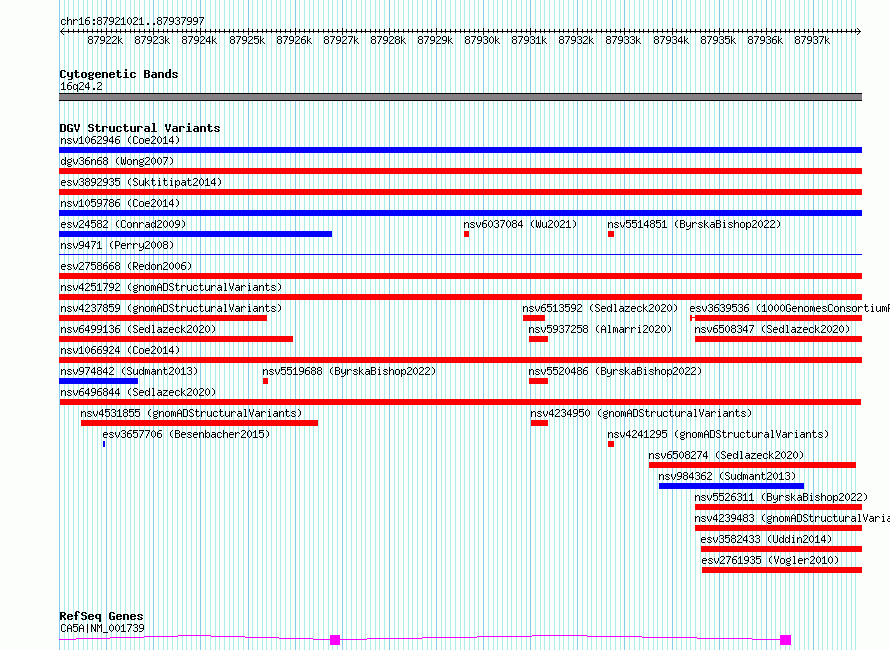Open variant nsv6496844 (Sedlazeck2020)
Image resolution: width=890 pixels, height=650 pixels.
point(138,392)
